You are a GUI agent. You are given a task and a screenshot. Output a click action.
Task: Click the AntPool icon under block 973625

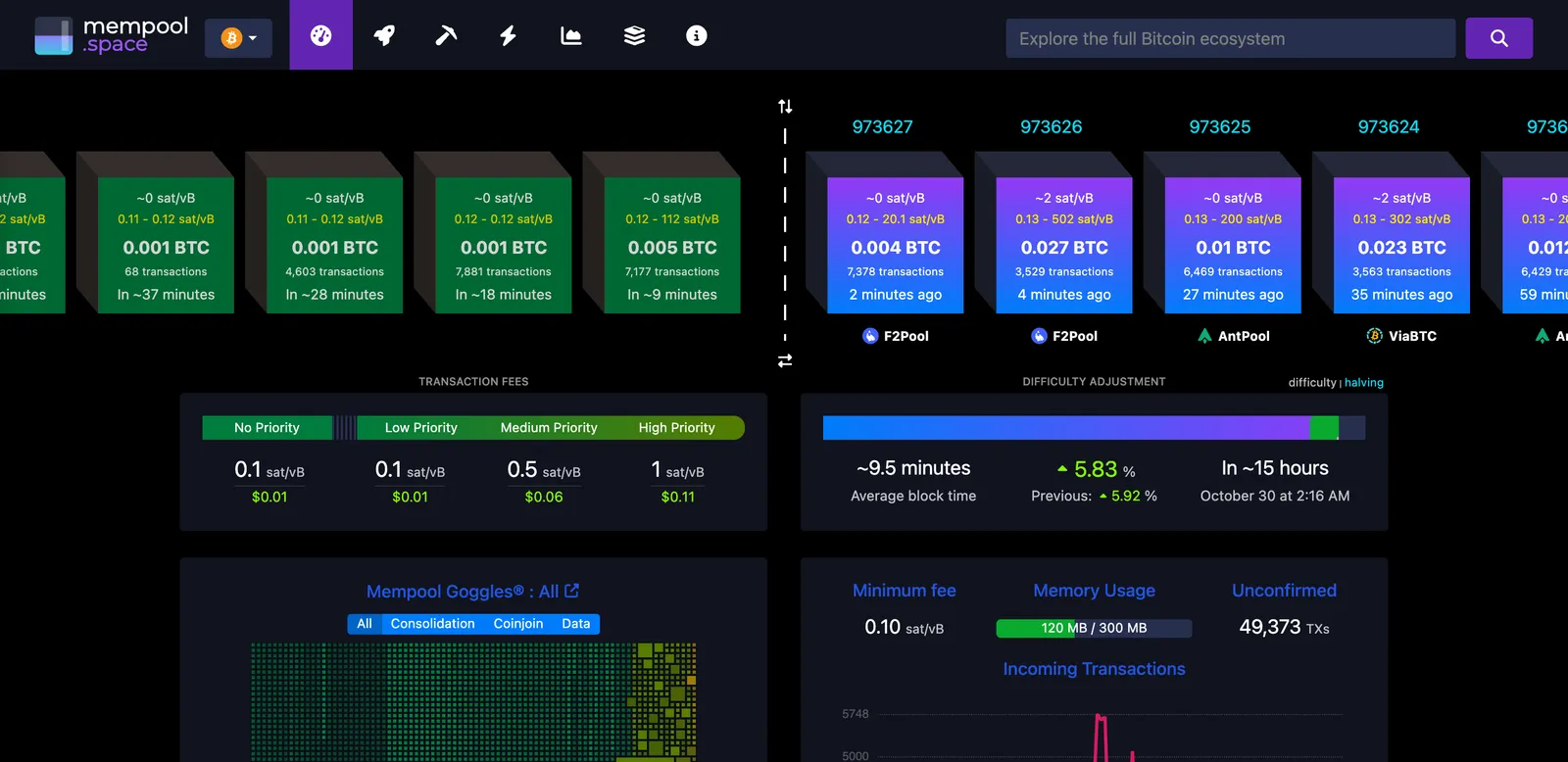[1204, 336]
